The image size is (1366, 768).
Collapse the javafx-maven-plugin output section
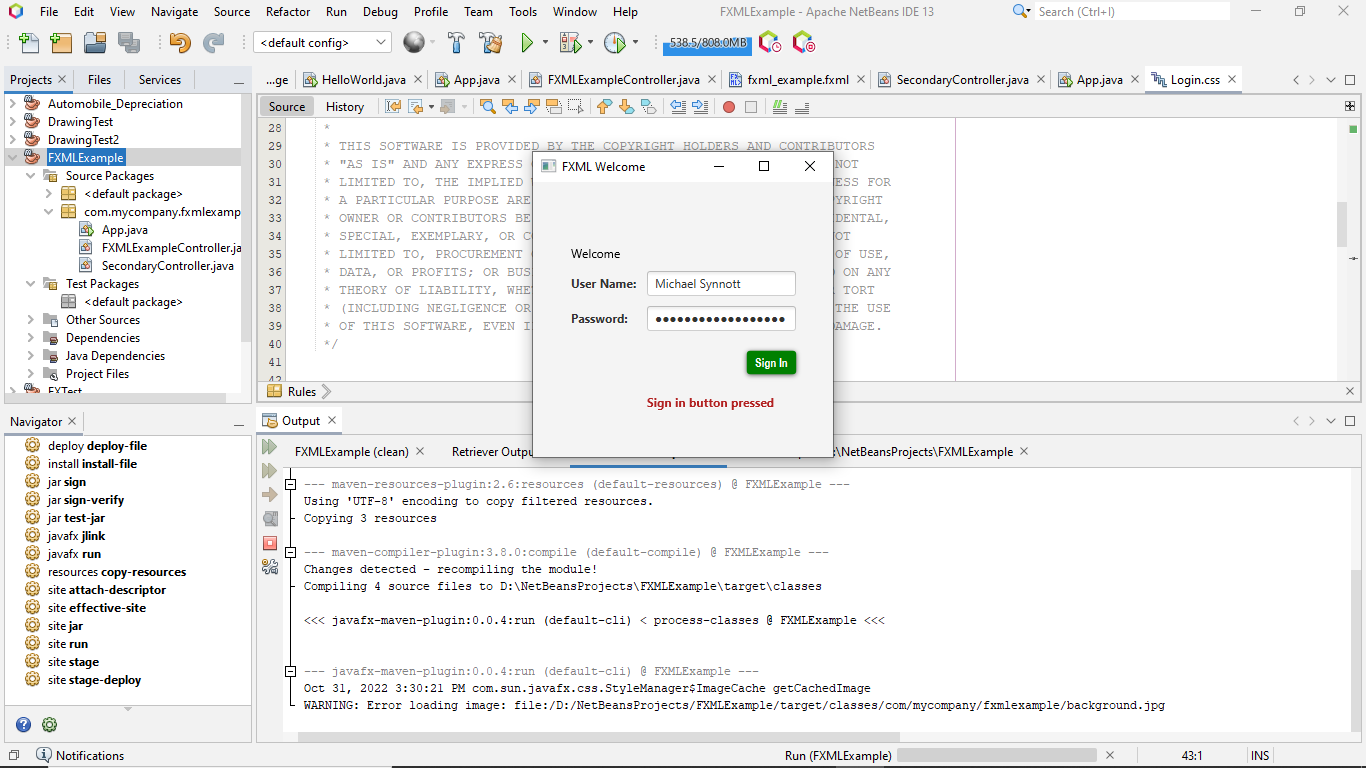[290, 671]
